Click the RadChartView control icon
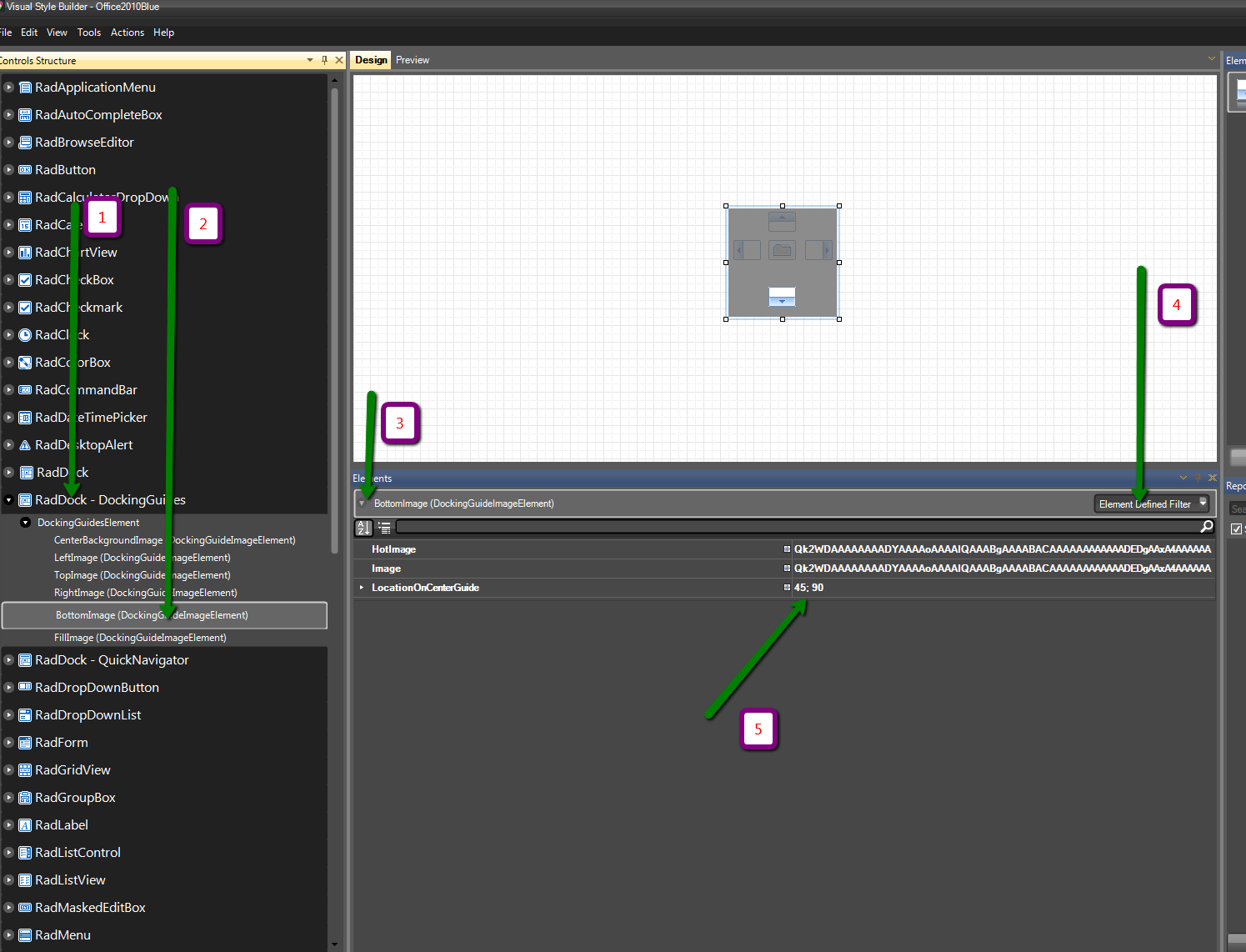The height and width of the screenshot is (952, 1246). (25, 253)
